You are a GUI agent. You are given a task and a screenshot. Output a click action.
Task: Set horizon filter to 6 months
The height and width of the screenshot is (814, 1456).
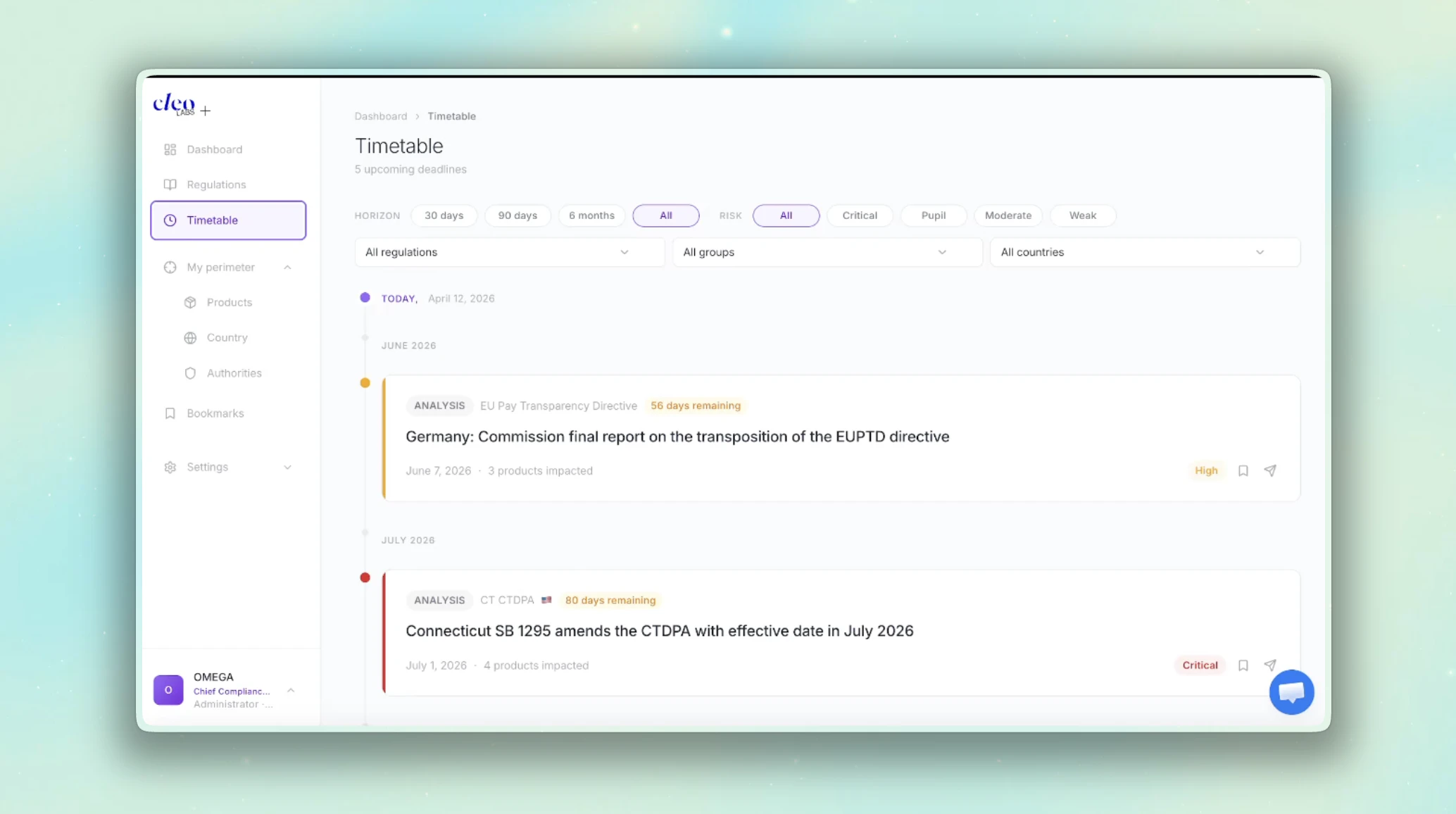pyautogui.click(x=591, y=215)
